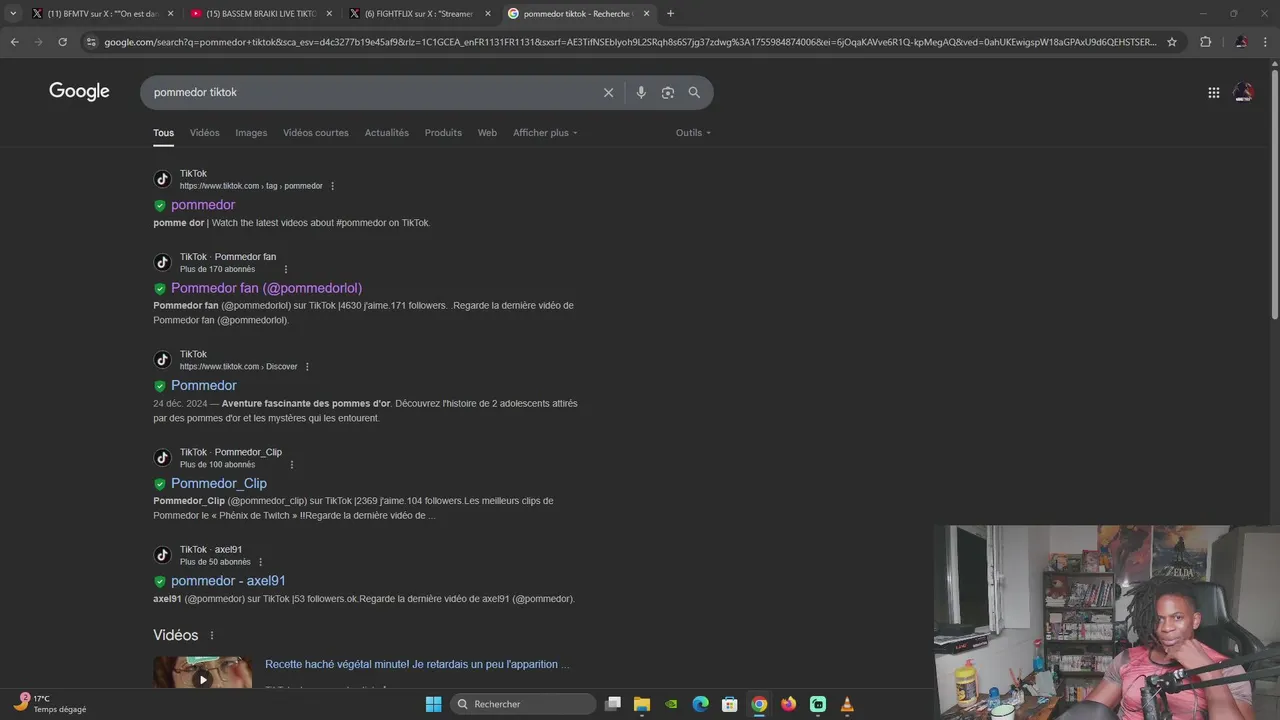Open options for axel91 result
The height and width of the screenshot is (720, 1280).
(x=261, y=562)
